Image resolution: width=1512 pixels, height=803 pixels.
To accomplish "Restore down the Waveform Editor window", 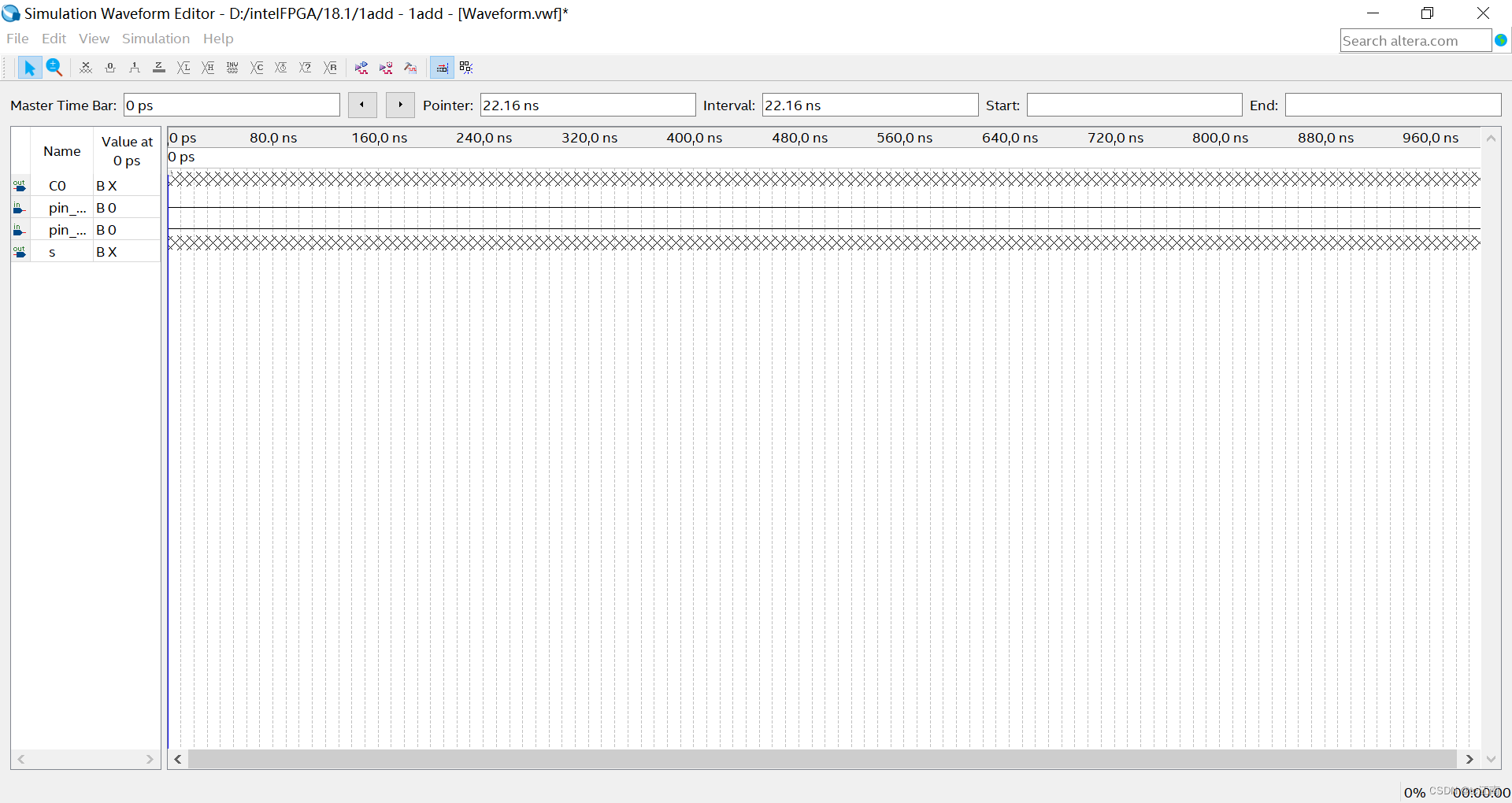I will 1427,13.
